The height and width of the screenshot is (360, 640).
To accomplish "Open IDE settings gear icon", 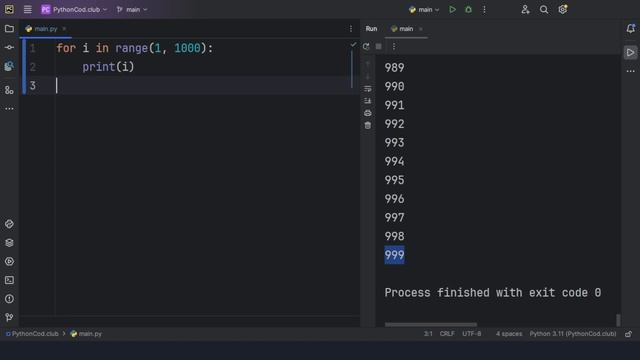I will click(563, 9).
